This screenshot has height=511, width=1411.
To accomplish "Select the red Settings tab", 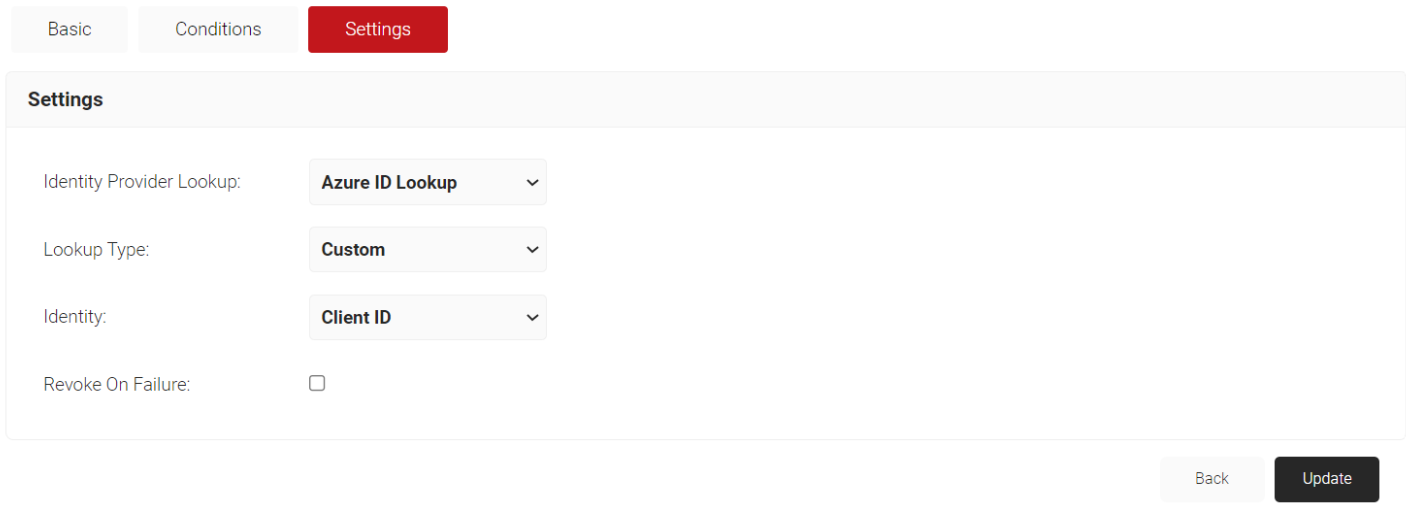I will [377, 29].
